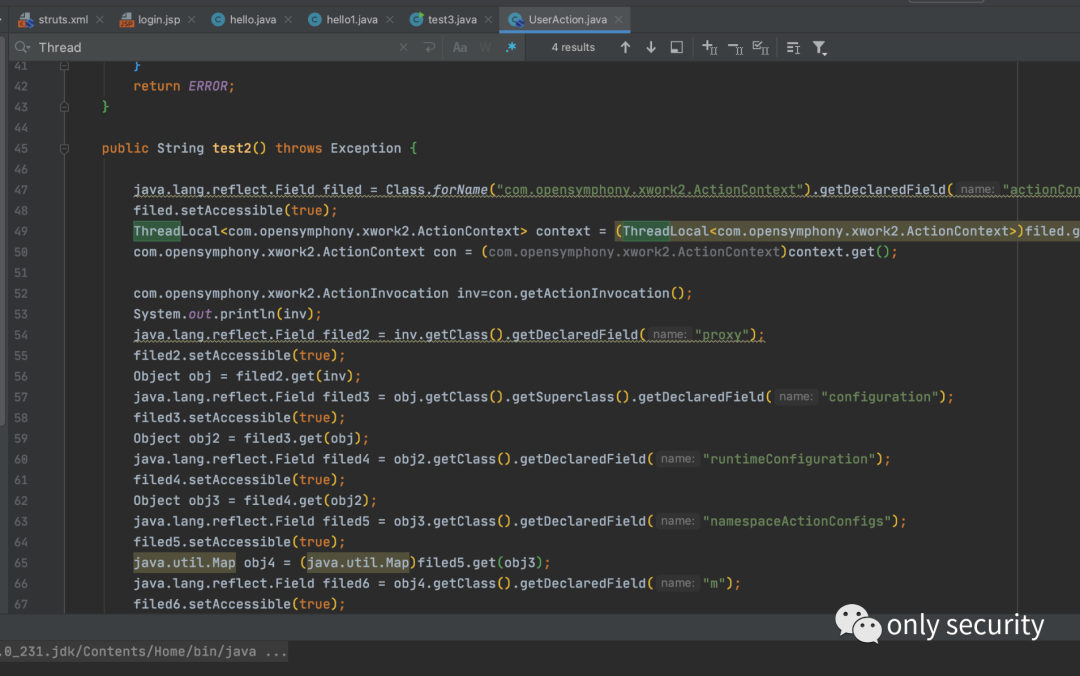Click 'inv=con.getActionInvocation();' on line 52
The width and height of the screenshot is (1080, 676).
pos(574,293)
